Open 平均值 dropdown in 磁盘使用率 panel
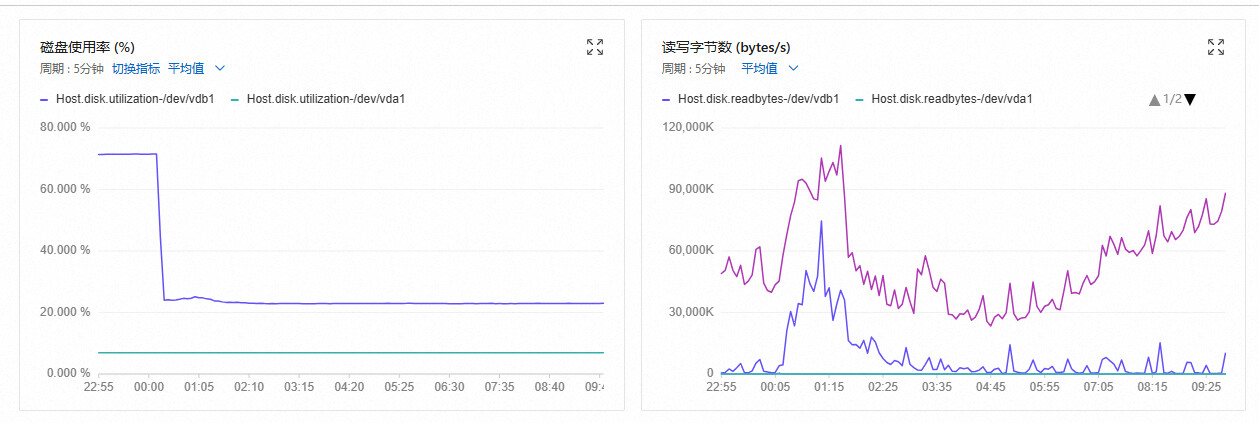This screenshot has width=1259, height=423. click(x=196, y=68)
